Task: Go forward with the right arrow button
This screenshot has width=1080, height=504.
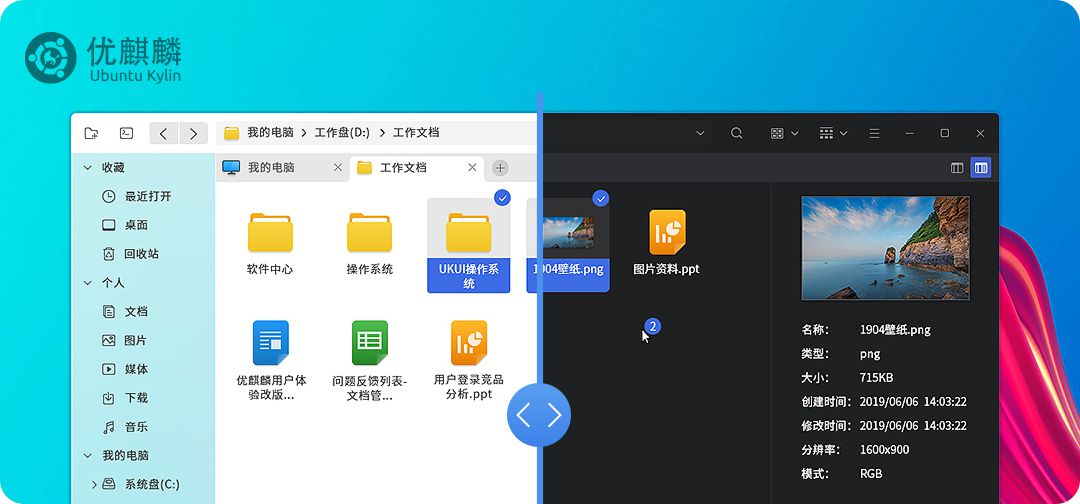Action: [193, 133]
